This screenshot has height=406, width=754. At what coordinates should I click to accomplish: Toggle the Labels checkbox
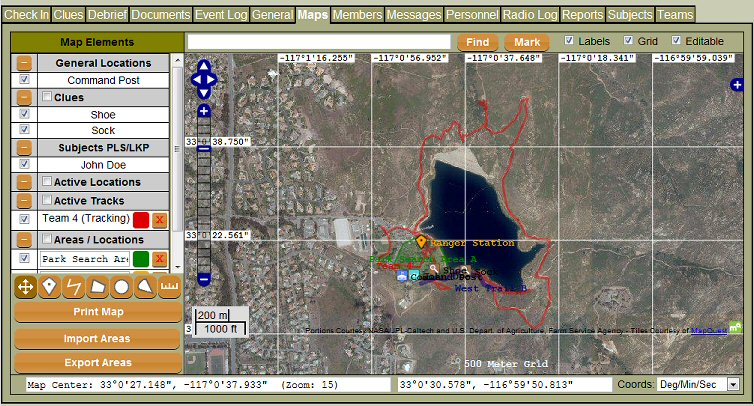point(569,40)
